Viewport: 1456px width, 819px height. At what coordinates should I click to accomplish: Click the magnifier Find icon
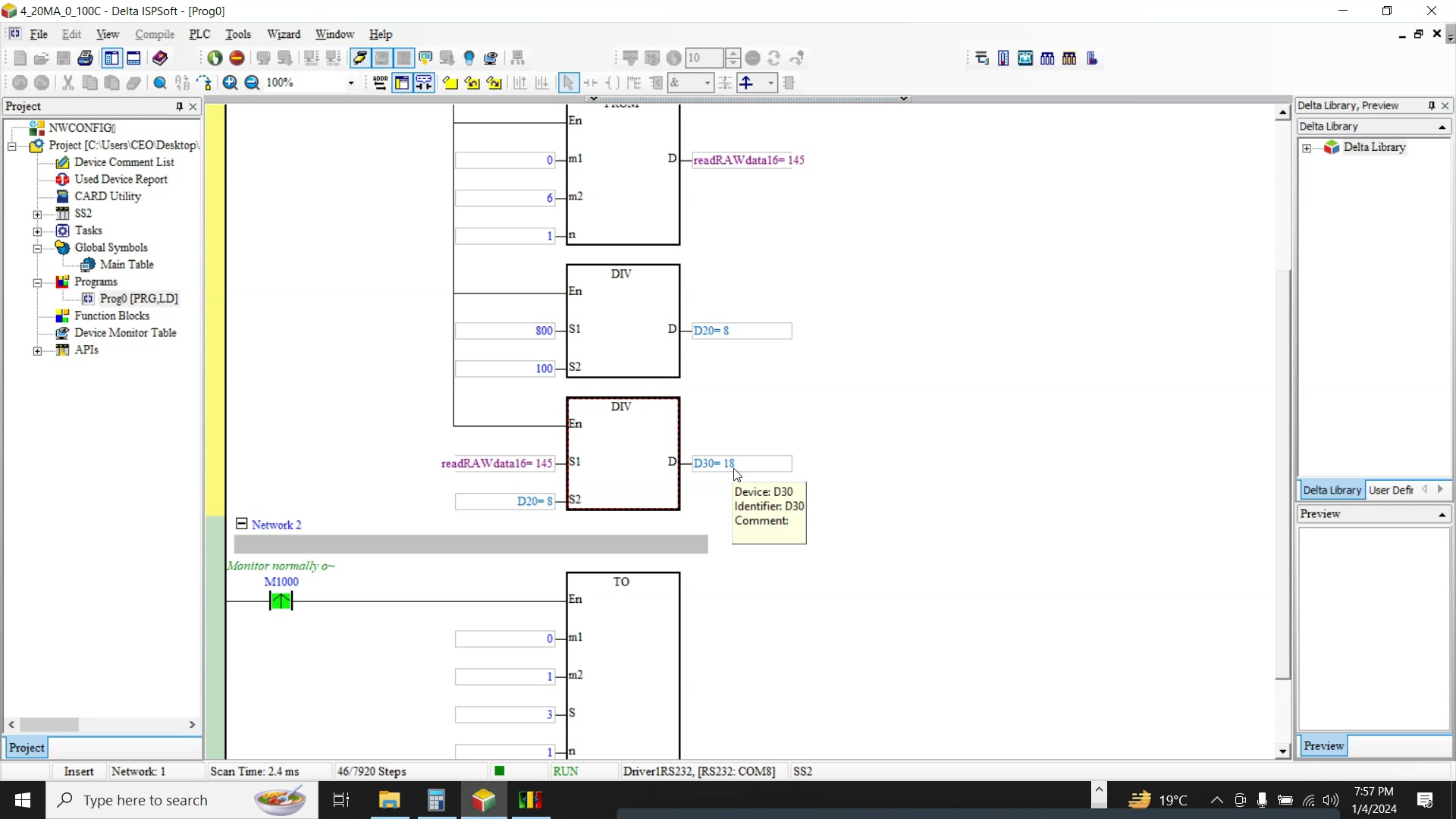pyautogui.click(x=160, y=83)
